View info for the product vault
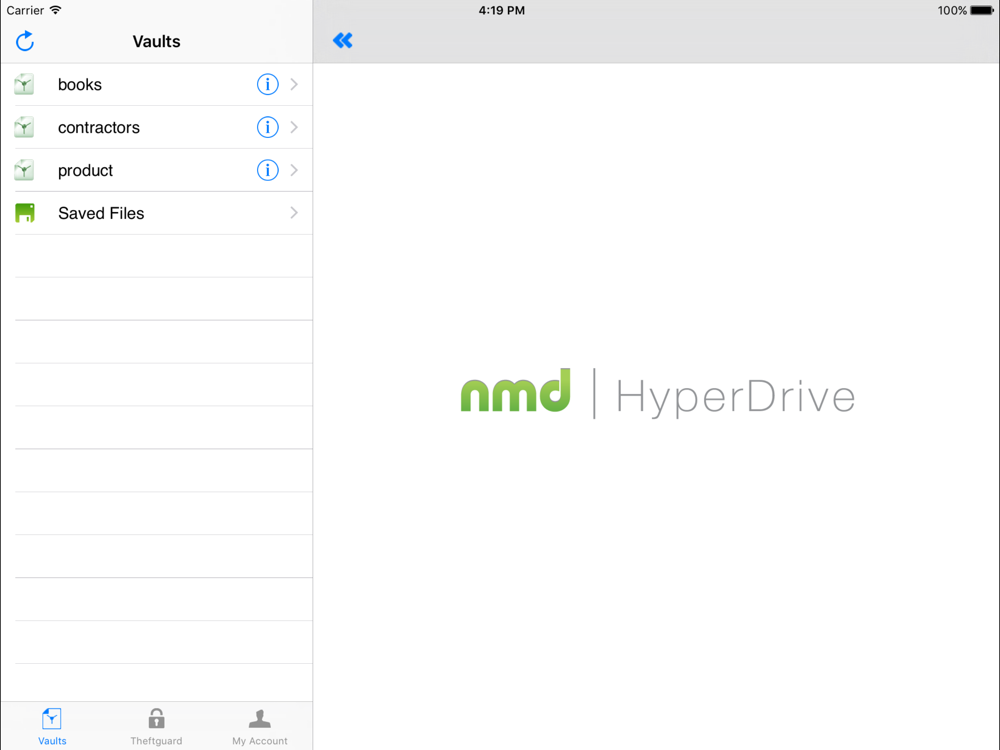This screenshot has height=750, width=1000. [267, 170]
